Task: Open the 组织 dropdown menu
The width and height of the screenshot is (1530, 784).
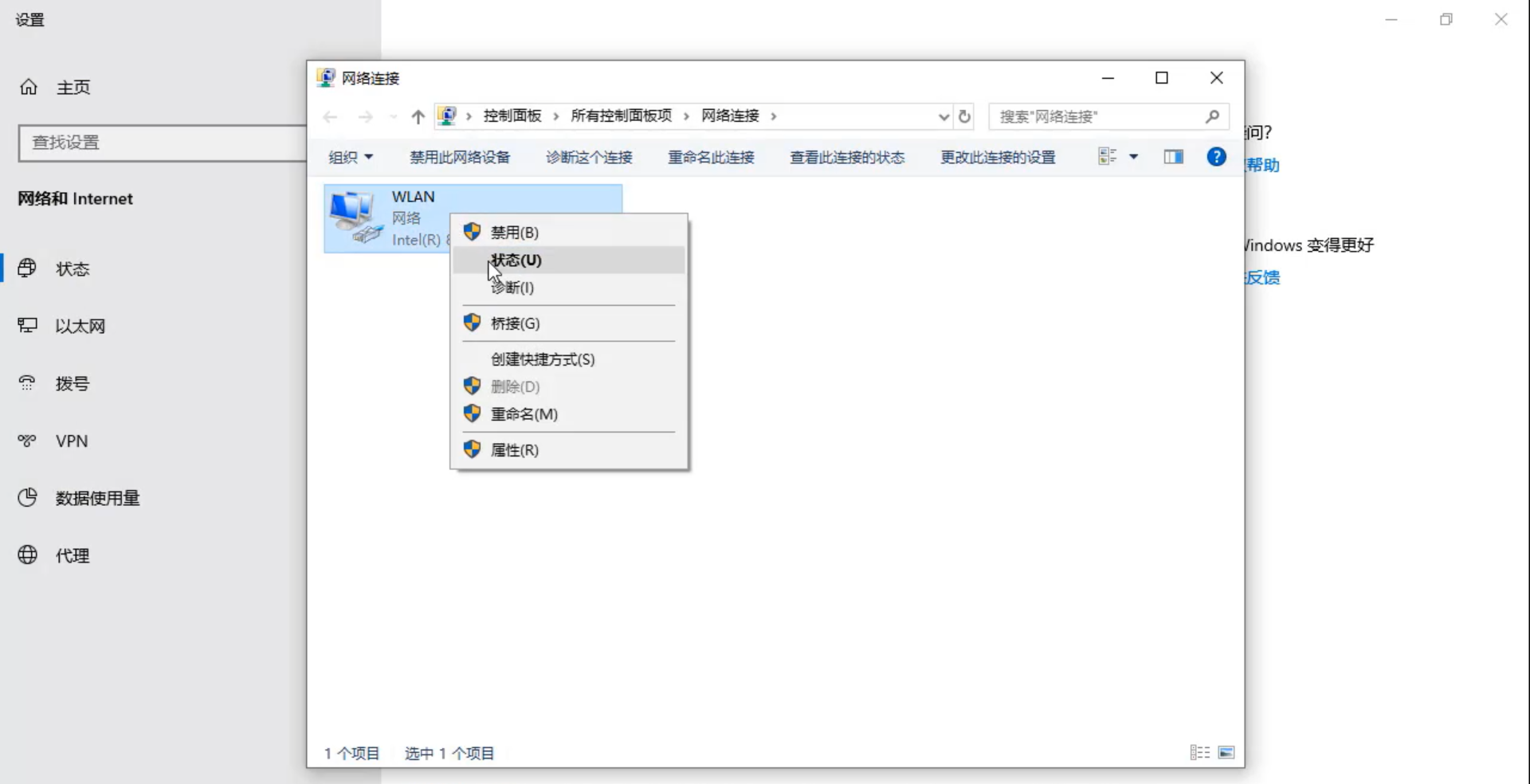Action: pyautogui.click(x=351, y=157)
